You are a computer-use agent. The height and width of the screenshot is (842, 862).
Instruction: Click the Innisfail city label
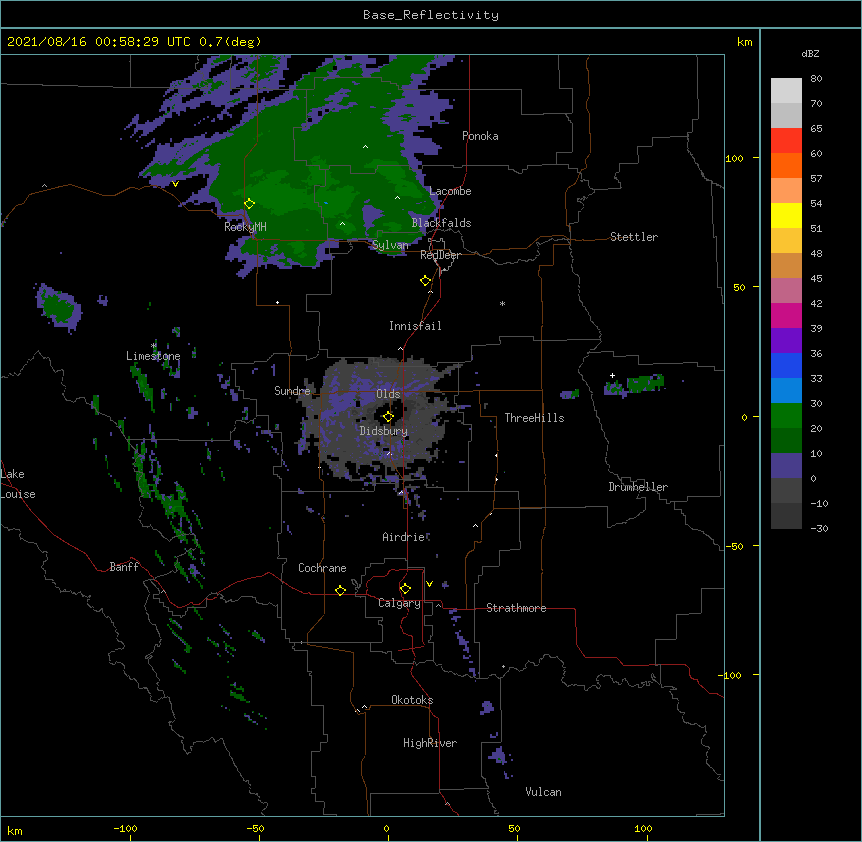point(415,326)
